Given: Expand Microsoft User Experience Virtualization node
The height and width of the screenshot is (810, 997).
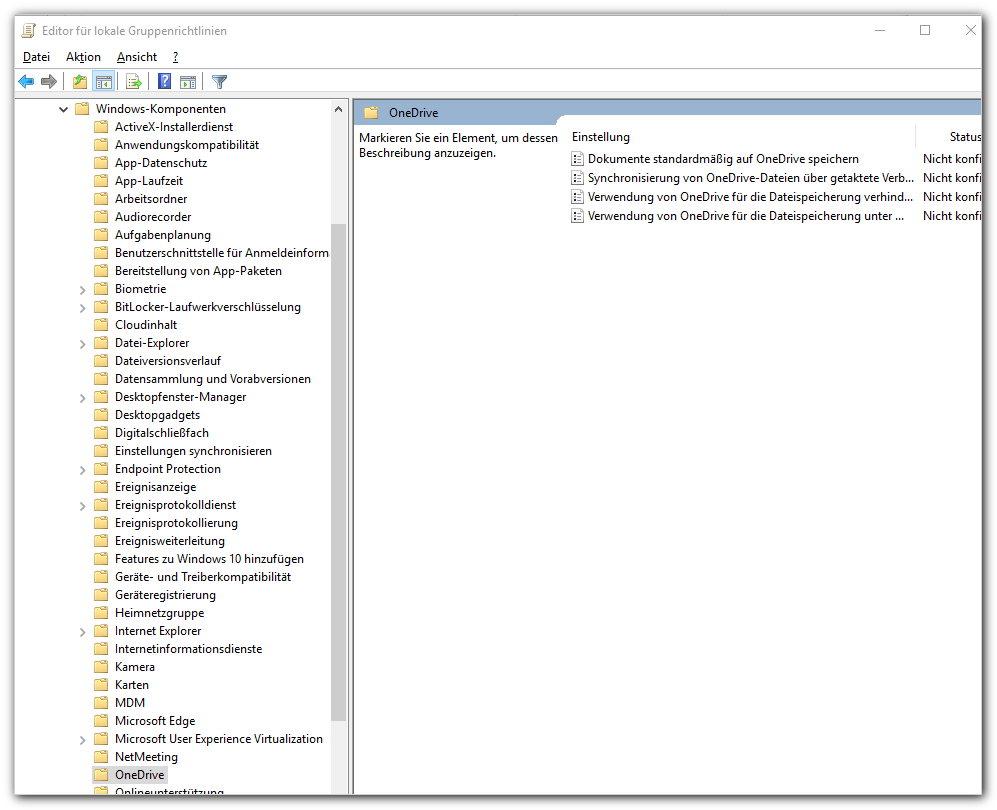Looking at the screenshot, I should tap(82, 740).
